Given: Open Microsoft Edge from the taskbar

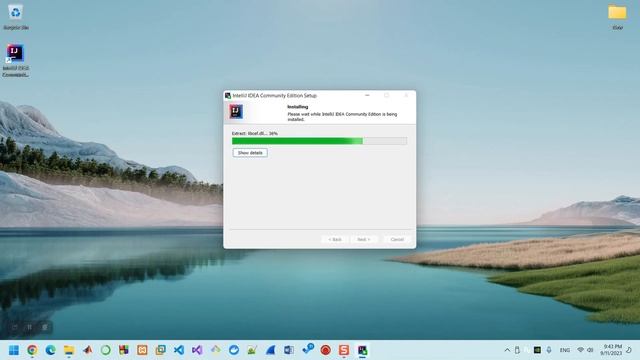Looking at the screenshot, I should tap(51, 350).
